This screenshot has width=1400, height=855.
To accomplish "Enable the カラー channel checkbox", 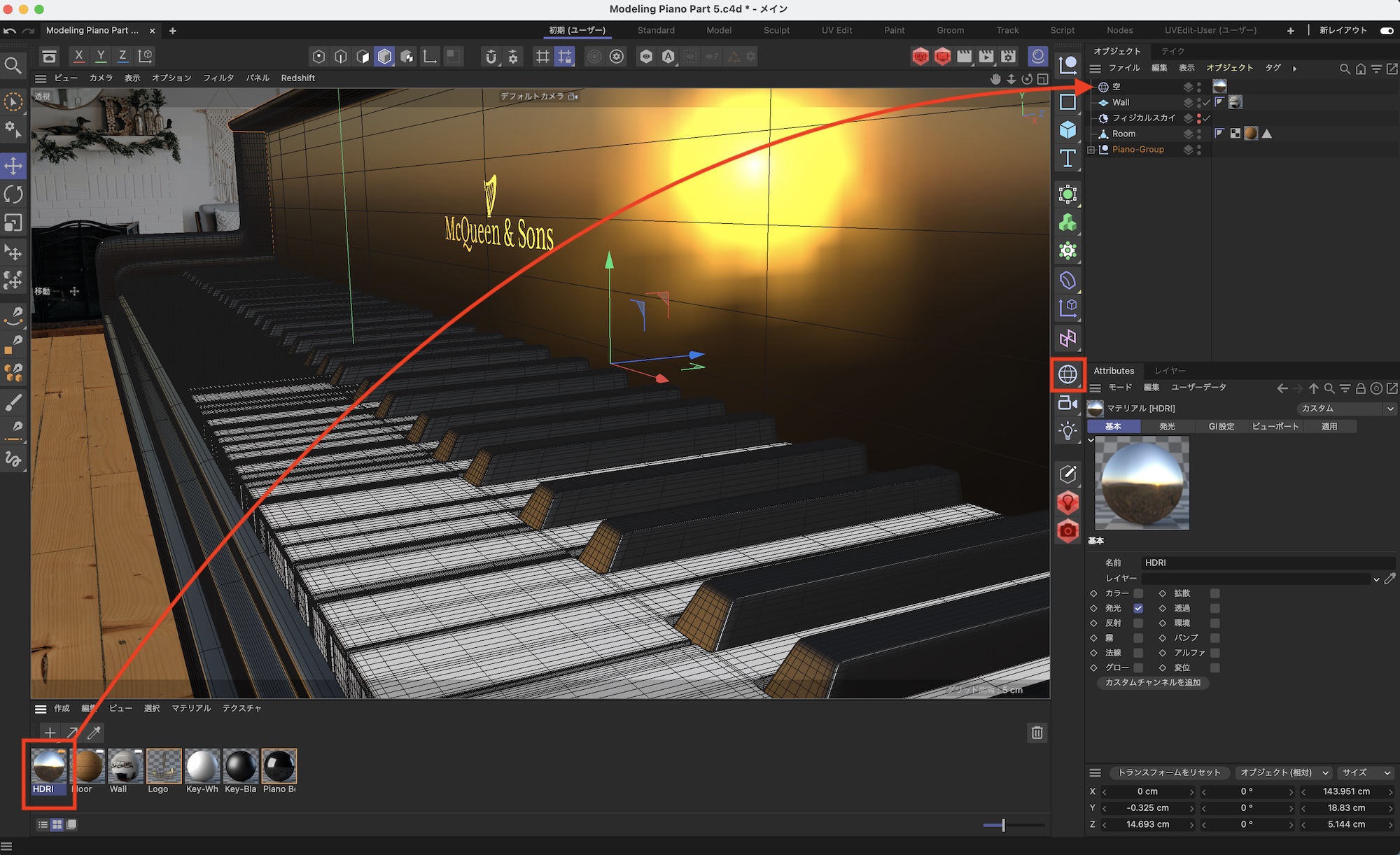I will (1138, 593).
